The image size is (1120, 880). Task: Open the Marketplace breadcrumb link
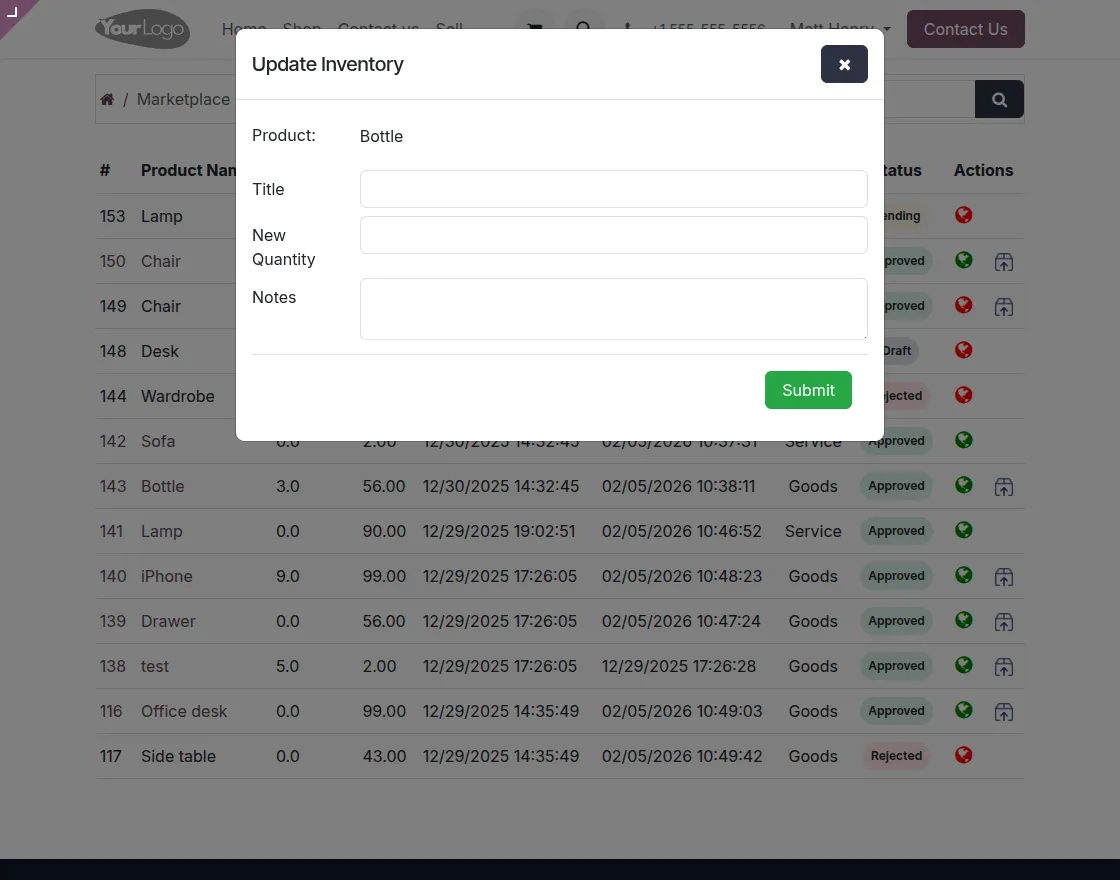pyautogui.click(x=184, y=99)
